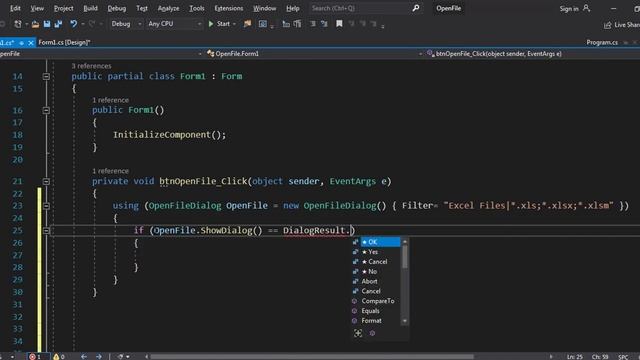Collapse the using block at line 23
Screen dimensions: 640x360
pos(46,206)
